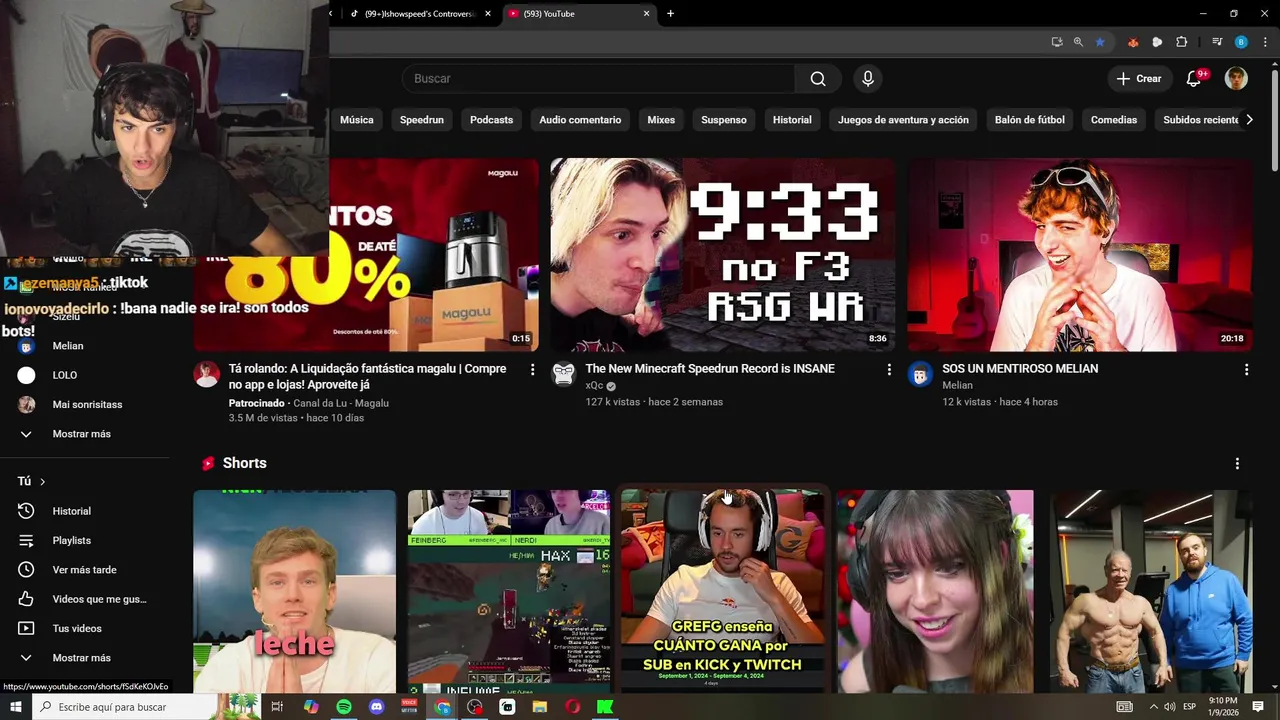
Task: Open Melian channel avatar under video
Action: click(x=920, y=374)
